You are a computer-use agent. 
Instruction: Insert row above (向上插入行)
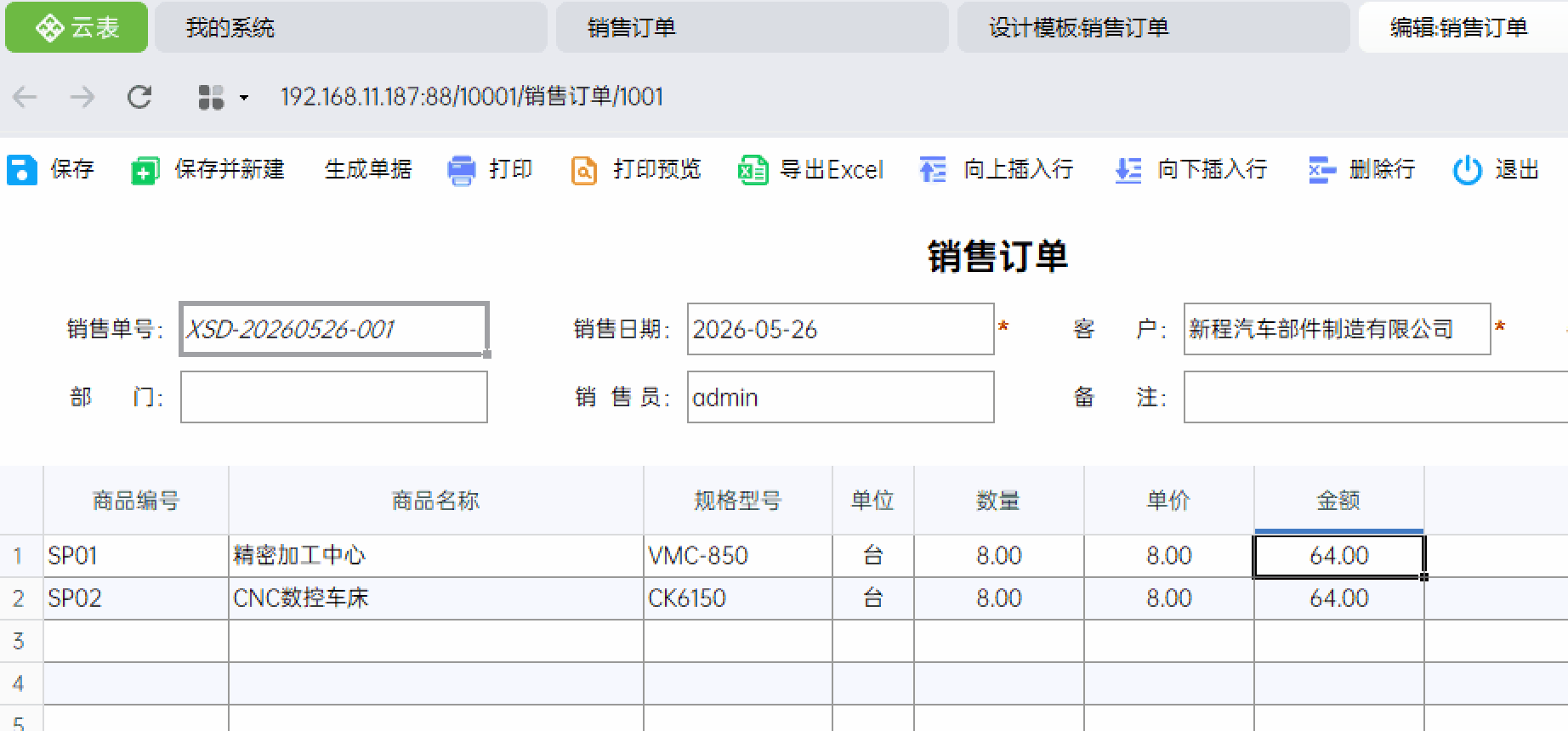pyautogui.click(x=933, y=170)
